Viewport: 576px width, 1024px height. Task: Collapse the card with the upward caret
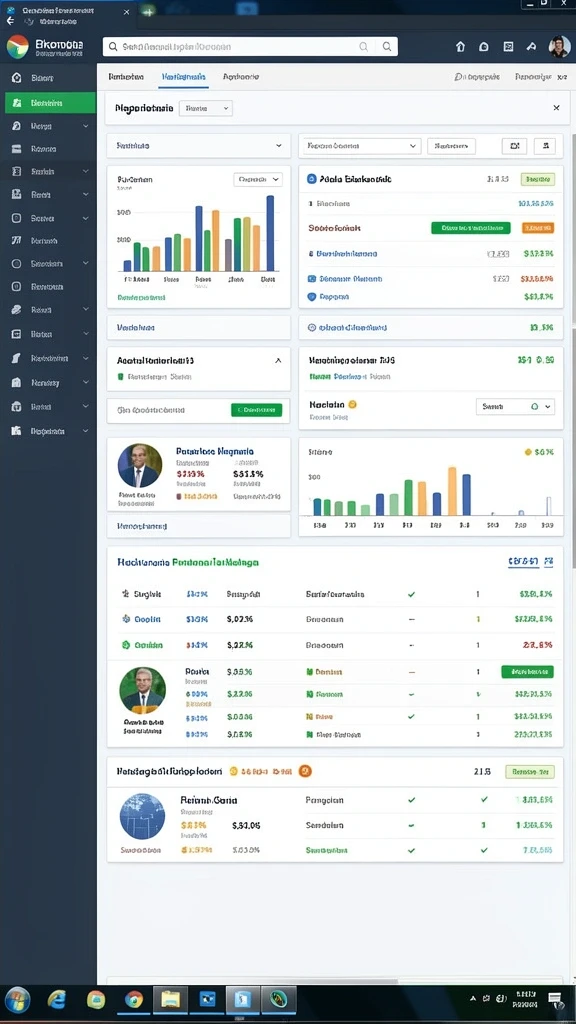pos(278,360)
